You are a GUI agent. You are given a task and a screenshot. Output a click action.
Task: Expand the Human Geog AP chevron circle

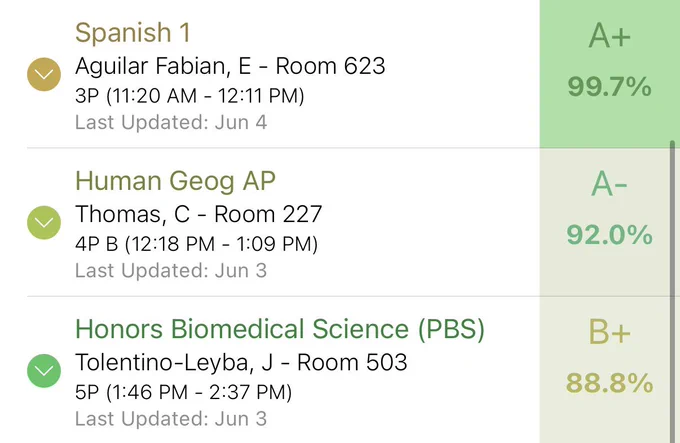pyautogui.click(x=44, y=222)
